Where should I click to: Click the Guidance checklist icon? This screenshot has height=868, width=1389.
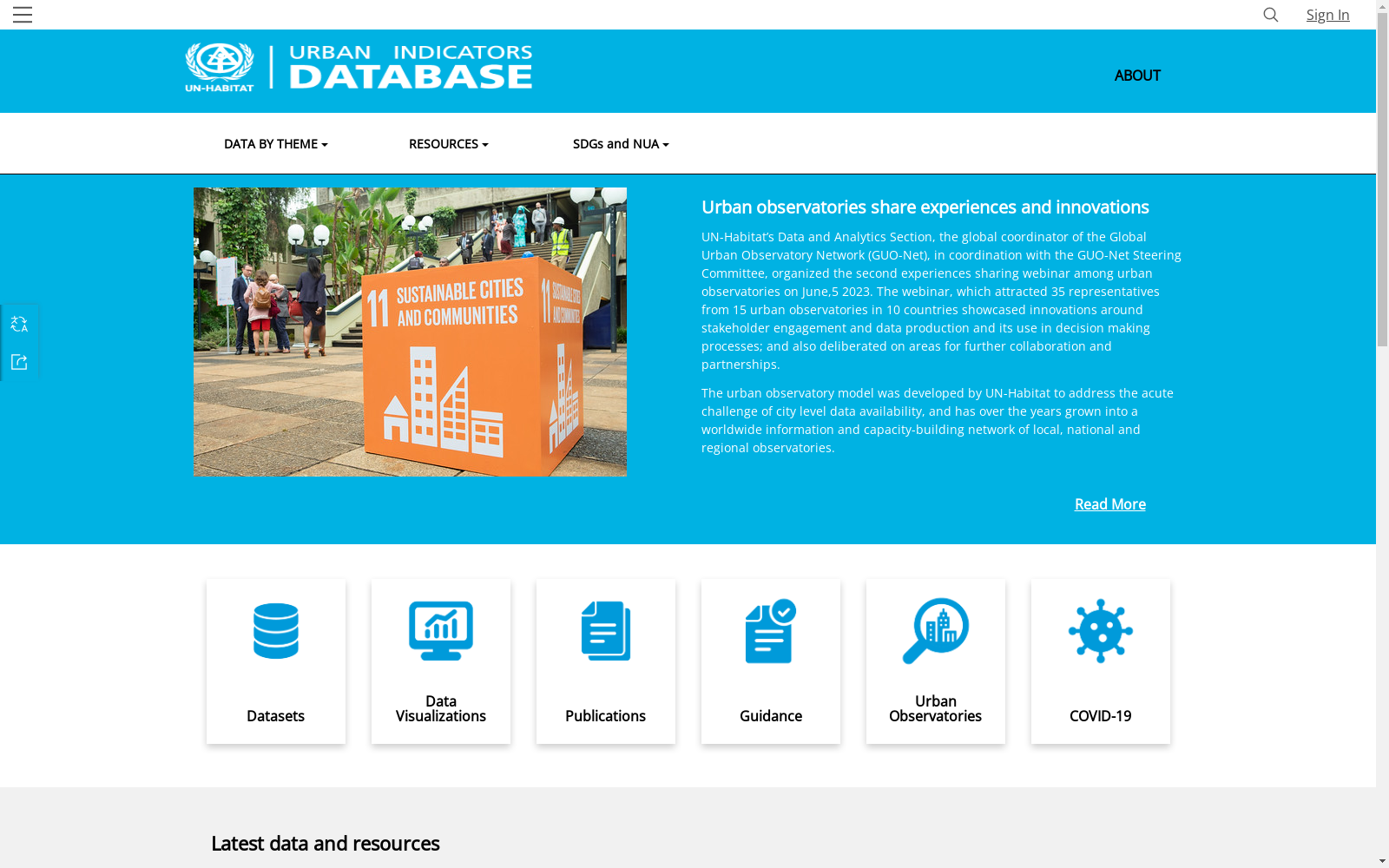pos(771,631)
